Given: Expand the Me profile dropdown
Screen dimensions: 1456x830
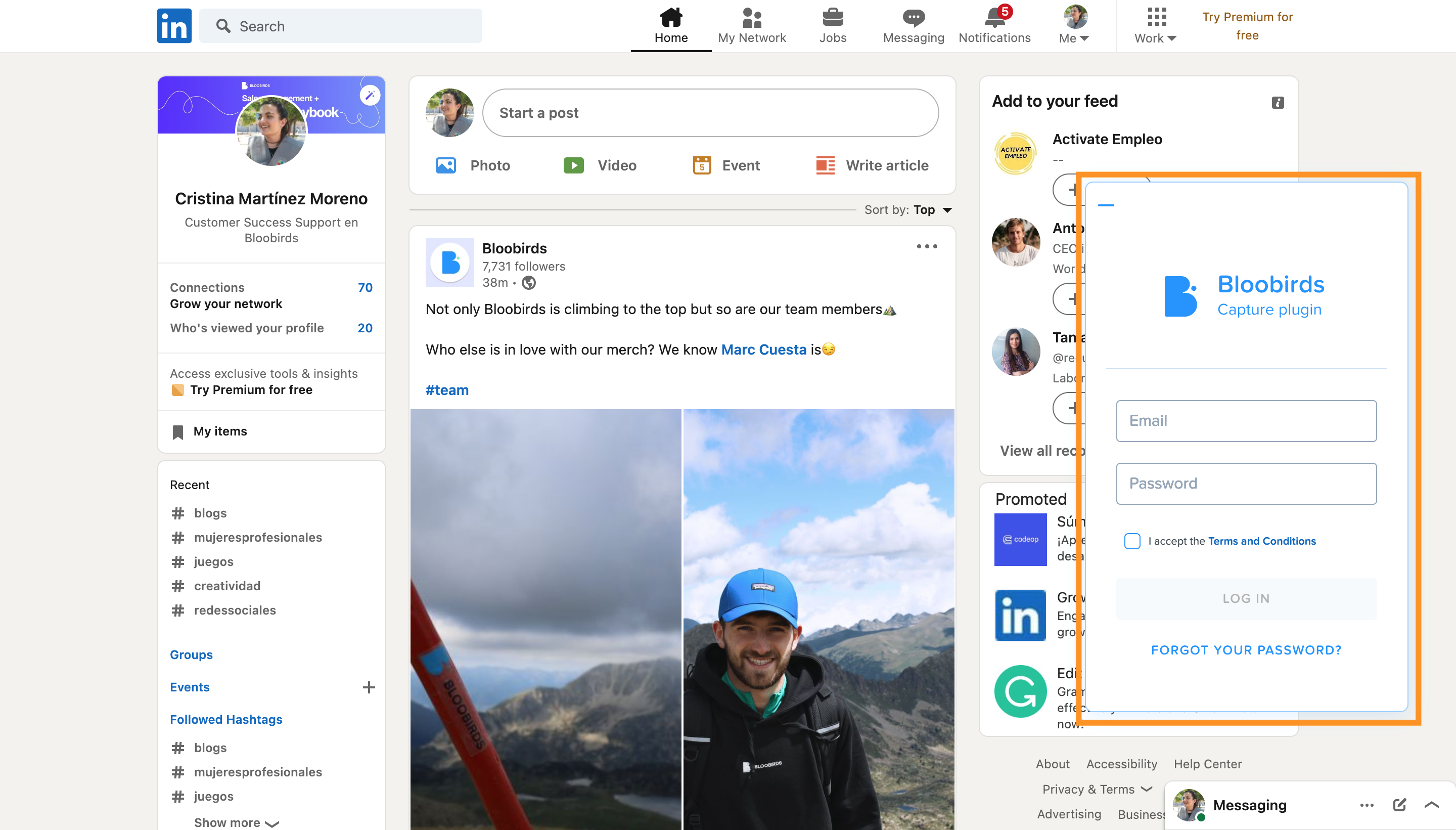Looking at the screenshot, I should pyautogui.click(x=1074, y=26).
